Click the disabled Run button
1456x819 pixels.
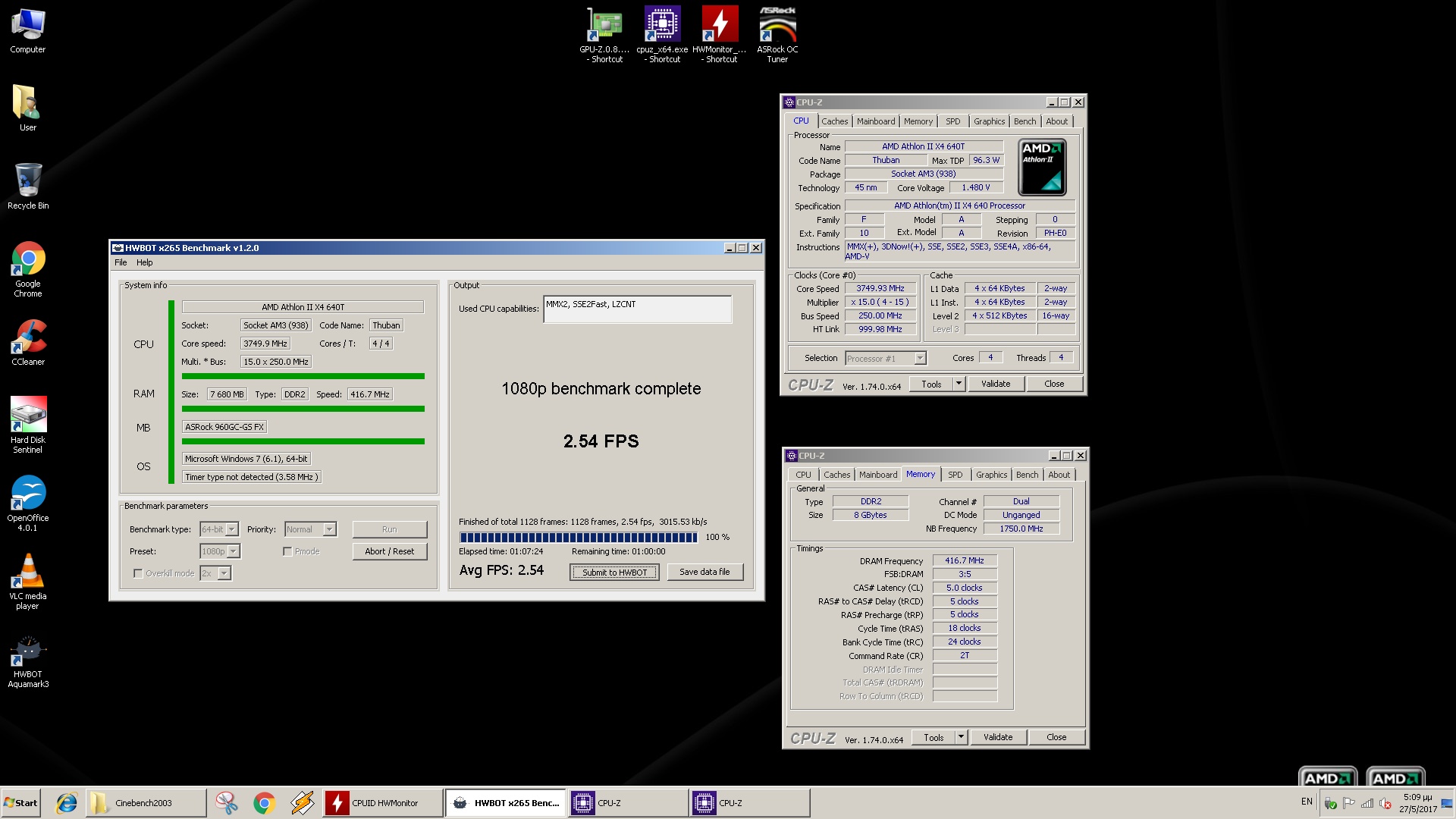pos(390,529)
